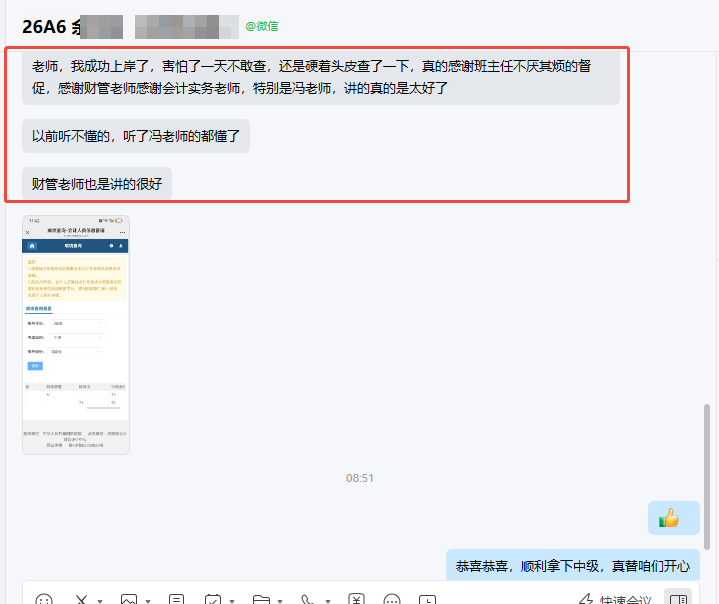
Task: Click the phone call icon
Action: click(x=308, y=600)
